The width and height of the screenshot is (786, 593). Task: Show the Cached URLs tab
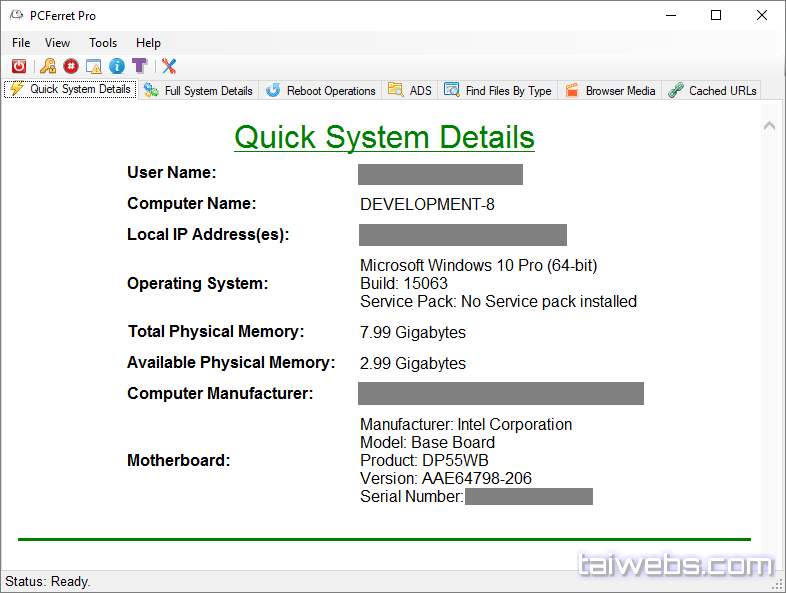tap(712, 90)
